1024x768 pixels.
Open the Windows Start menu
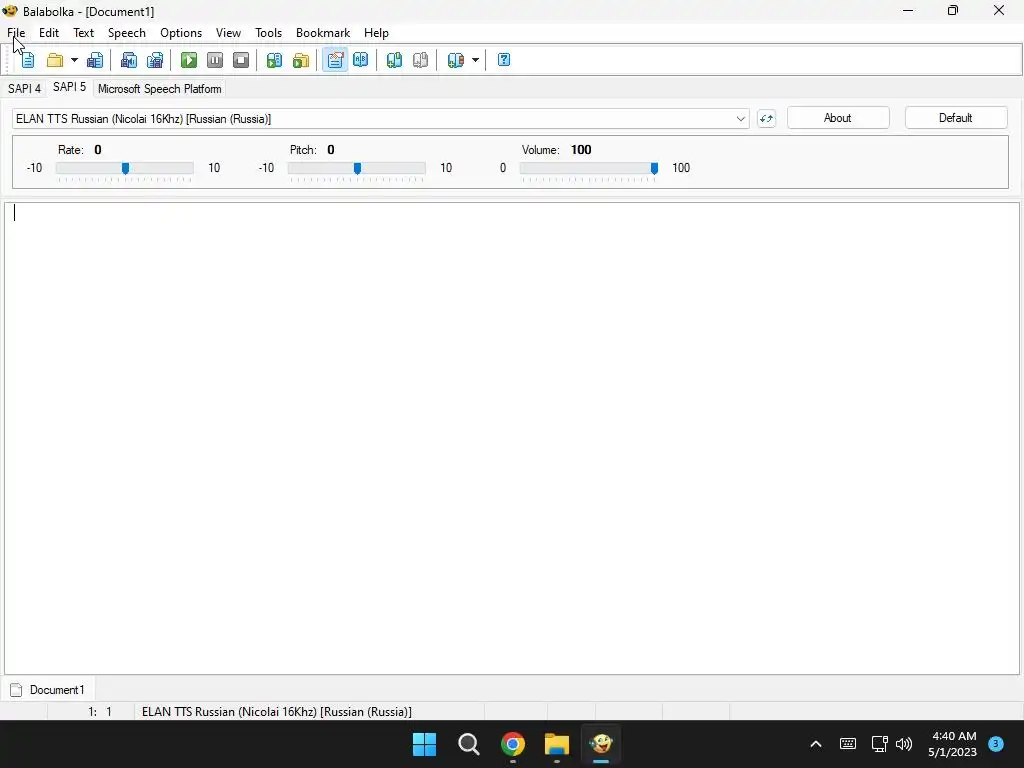point(424,744)
